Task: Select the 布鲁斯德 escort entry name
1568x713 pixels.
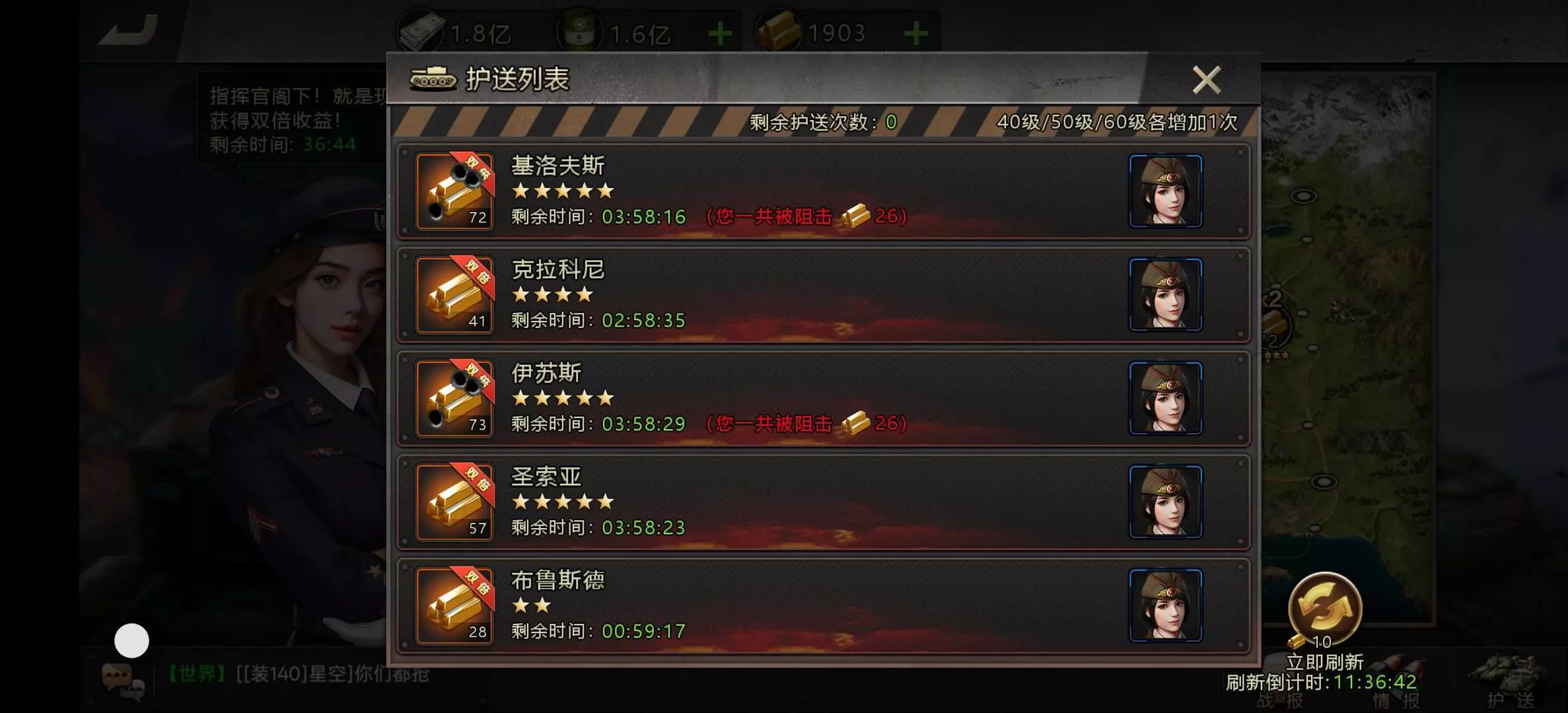Action: [x=557, y=580]
